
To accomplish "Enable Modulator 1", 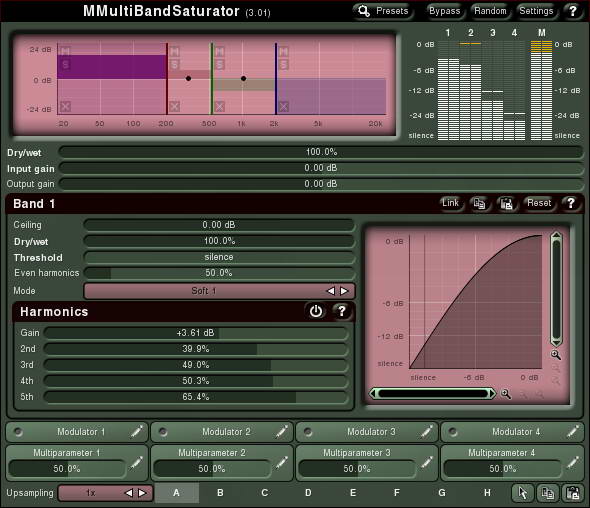I will coord(18,432).
